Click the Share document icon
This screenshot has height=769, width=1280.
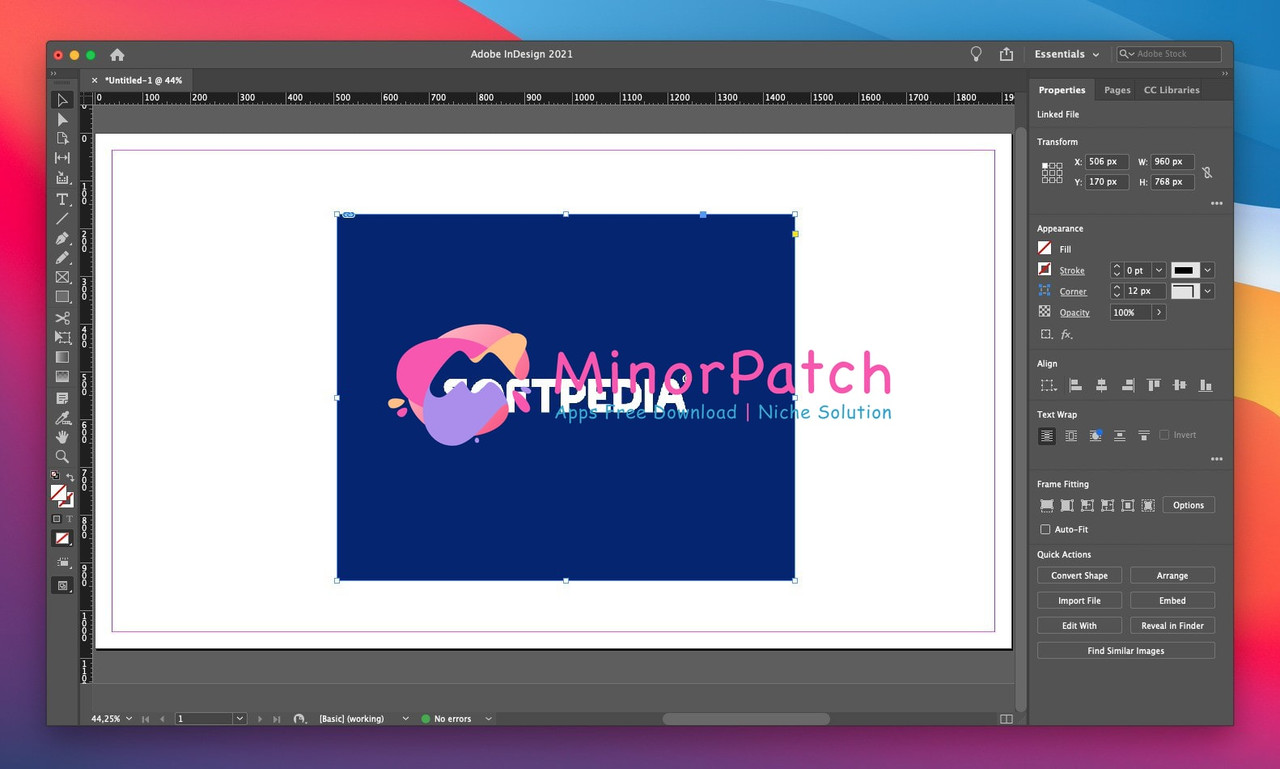[1006, 54]
